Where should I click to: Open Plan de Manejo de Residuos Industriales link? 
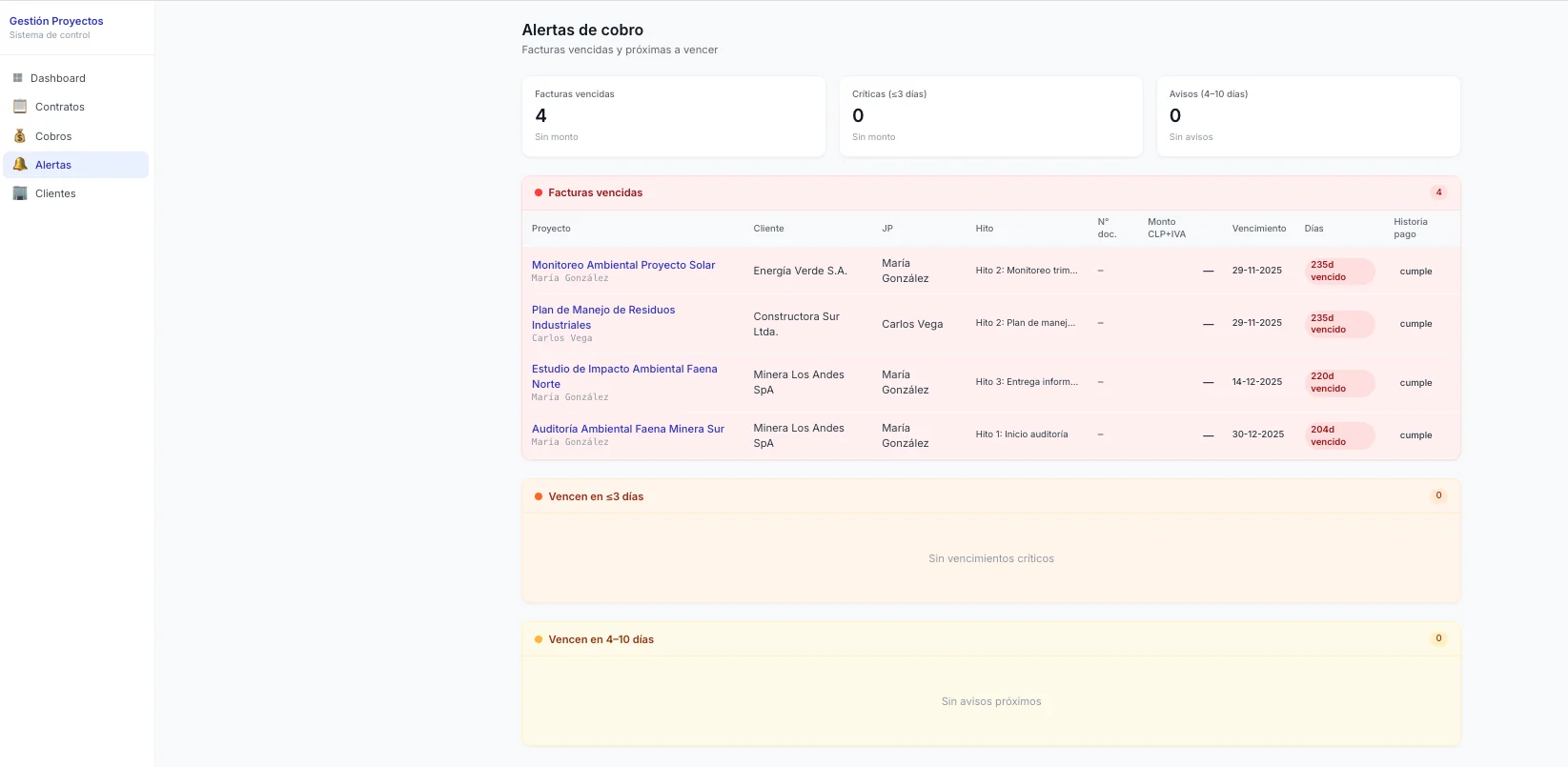[x=603, y=317]
